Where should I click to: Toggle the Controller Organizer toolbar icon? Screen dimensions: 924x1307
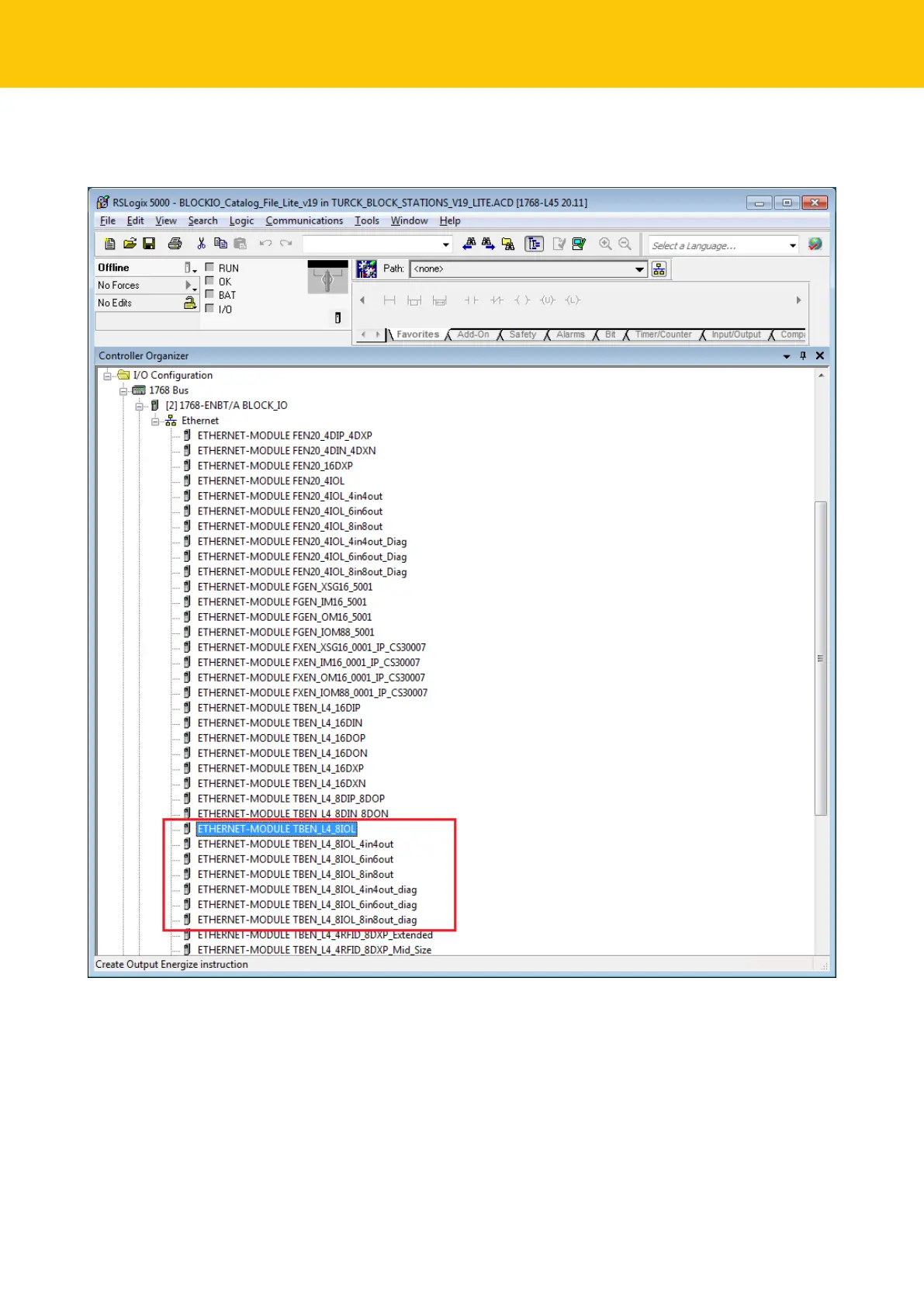tap(534, 244)
